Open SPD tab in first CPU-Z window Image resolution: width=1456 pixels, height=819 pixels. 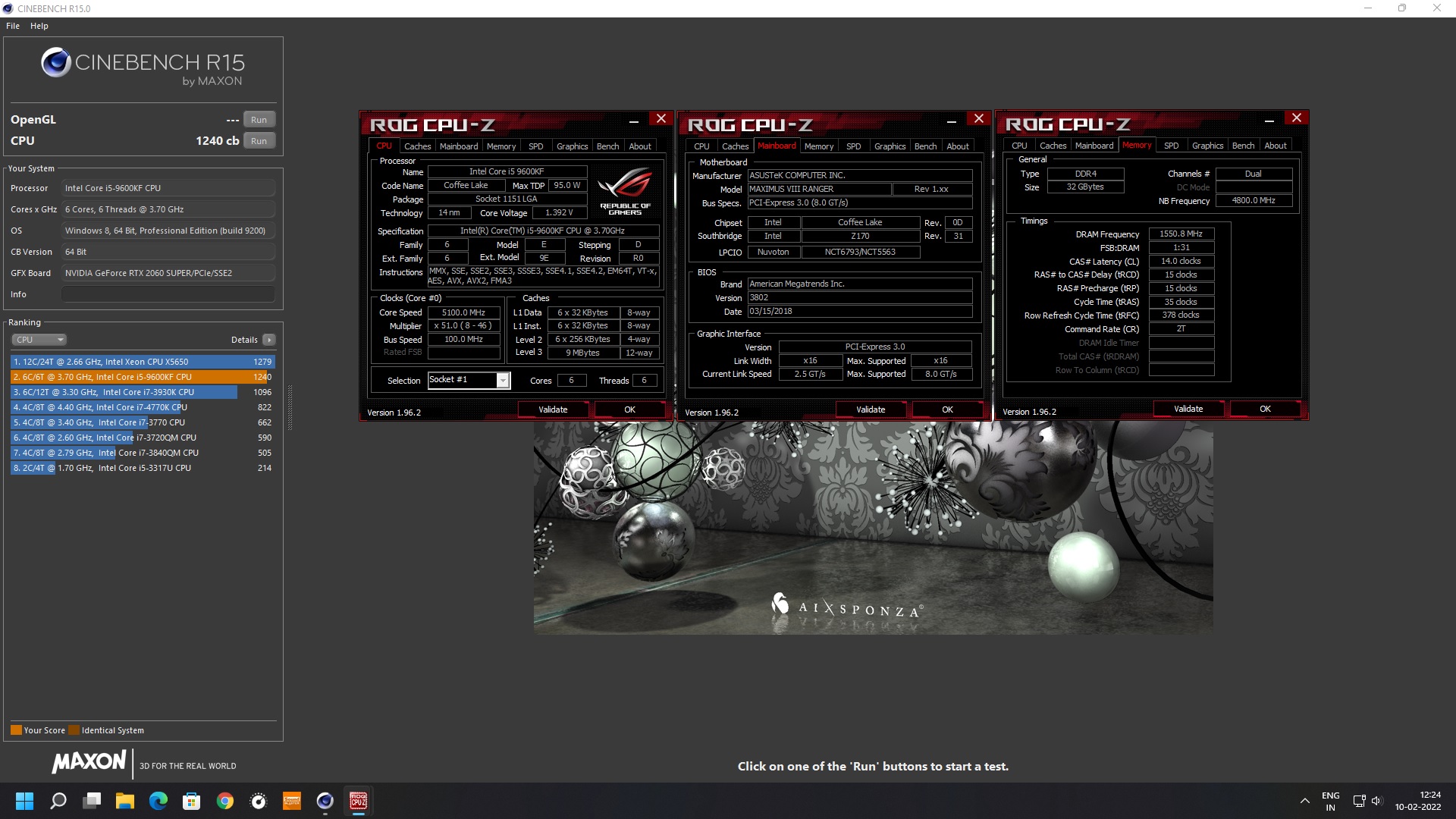536,146
